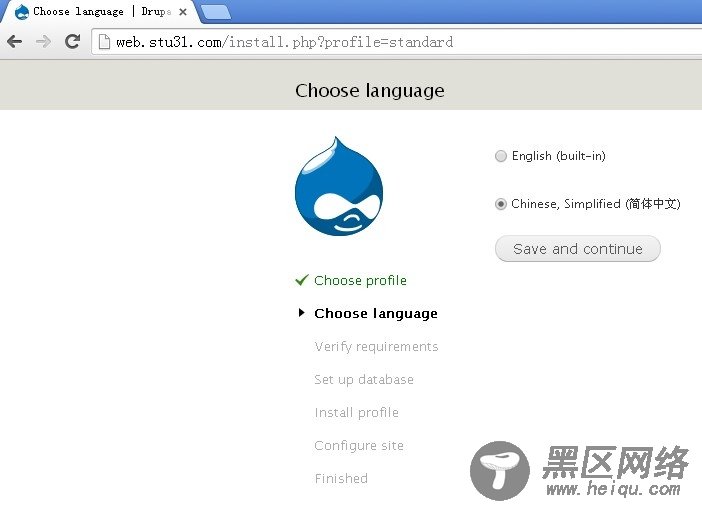The width and height of the screenshot is (702, 506).
Task: Click the page icon in the address bar
Action: point(104,42)
